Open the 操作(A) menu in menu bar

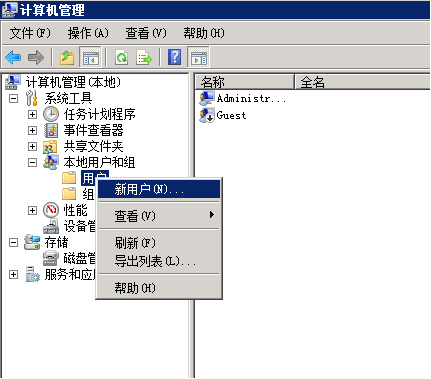click(88, 33)
